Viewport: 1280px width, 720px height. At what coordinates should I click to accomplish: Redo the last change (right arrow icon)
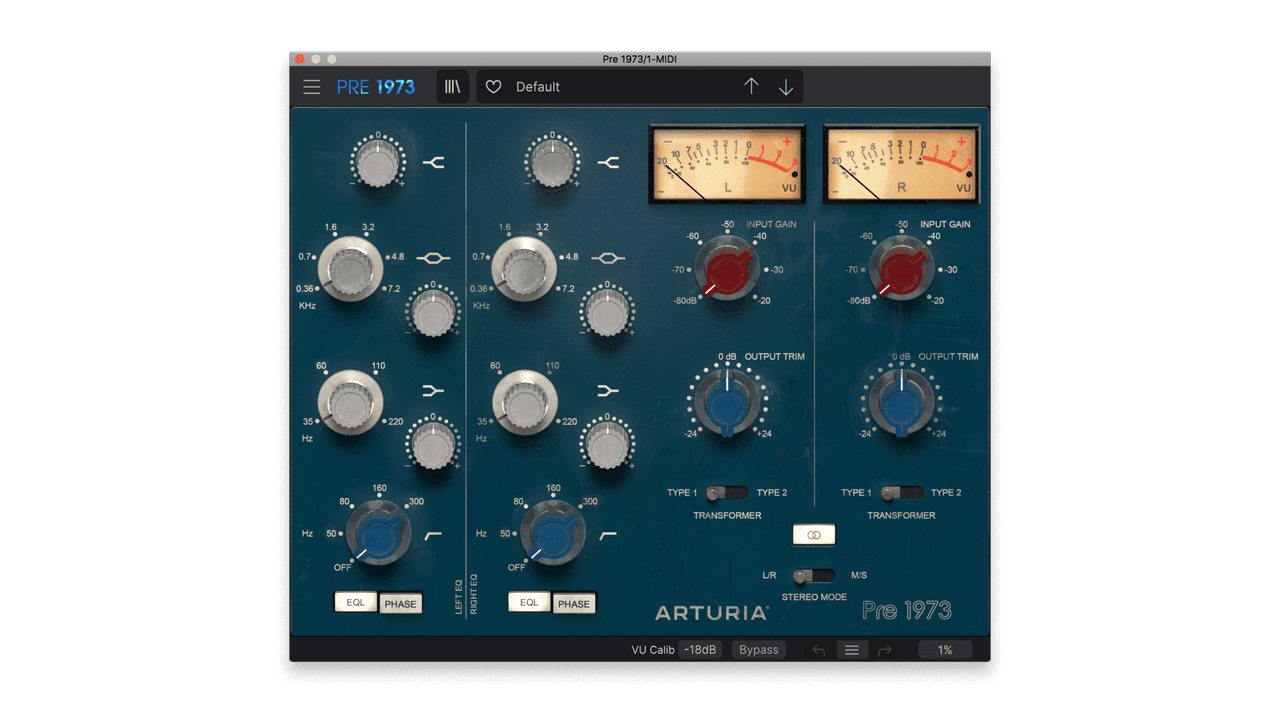click(884, 649)
